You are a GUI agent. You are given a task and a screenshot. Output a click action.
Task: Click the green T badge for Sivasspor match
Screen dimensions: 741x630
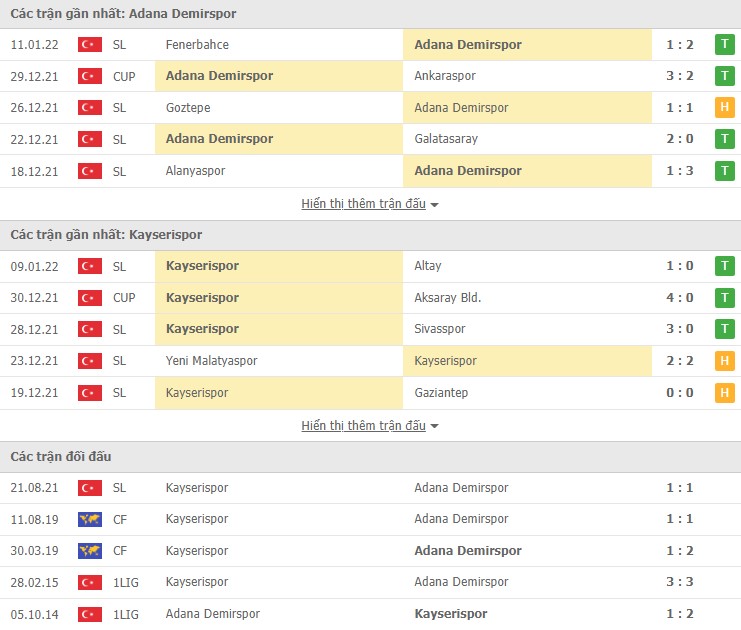click(724, 329)
